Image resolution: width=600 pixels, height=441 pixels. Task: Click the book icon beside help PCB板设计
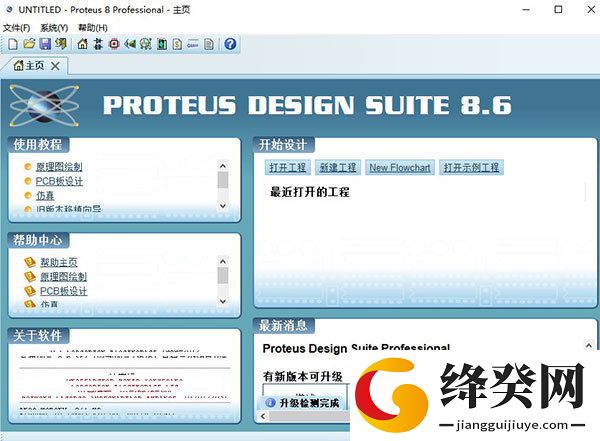tap(30, 291)
